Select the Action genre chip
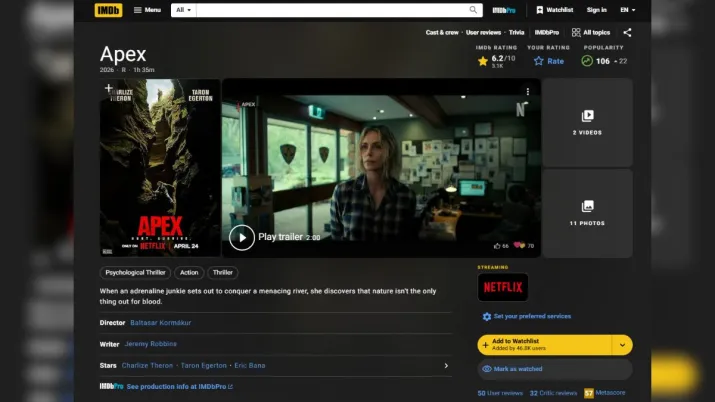This screenshot has width=715, height=402. point(189,273)
